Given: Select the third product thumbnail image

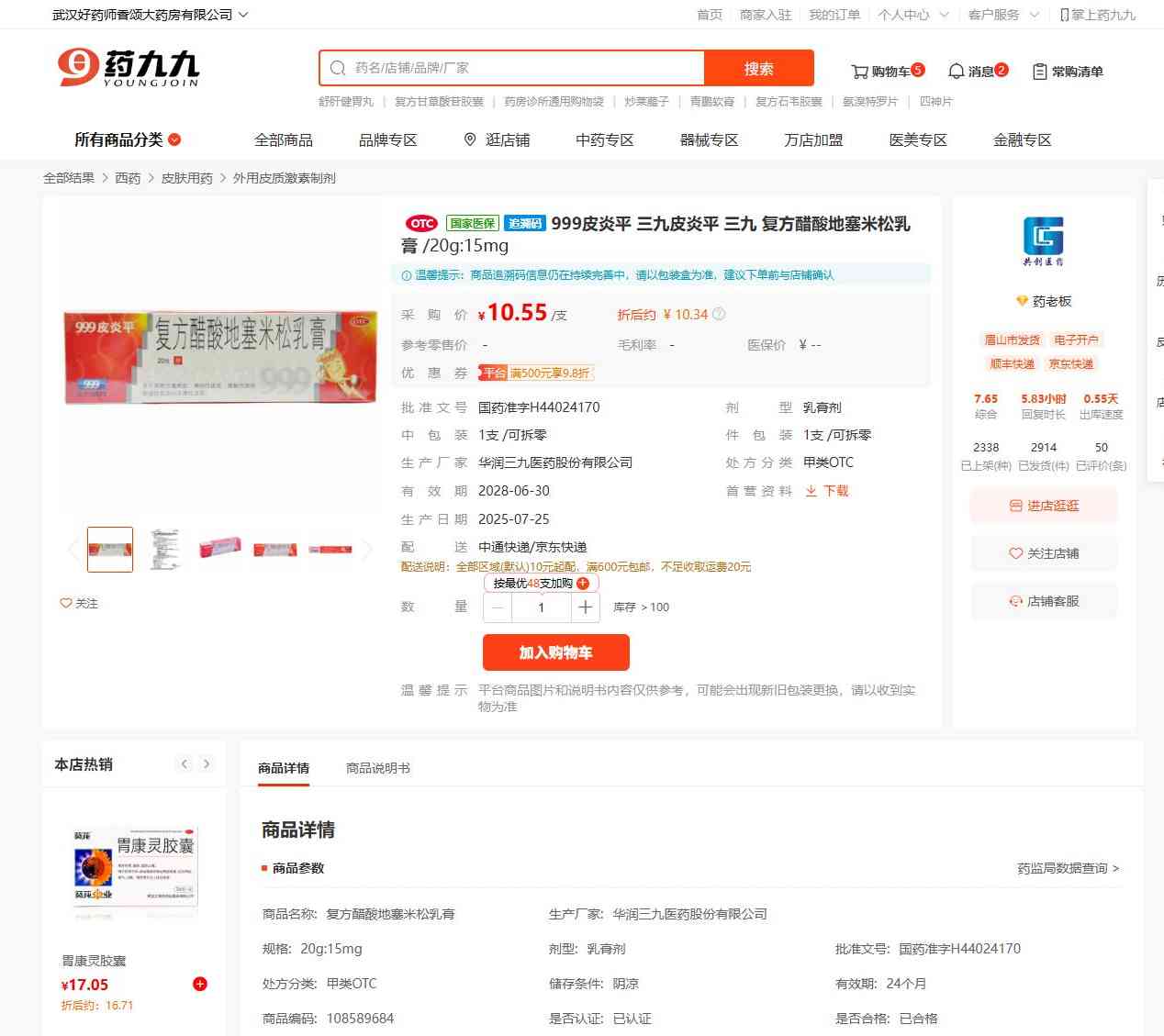Looking at the screenshot, I should coord(220,549).
